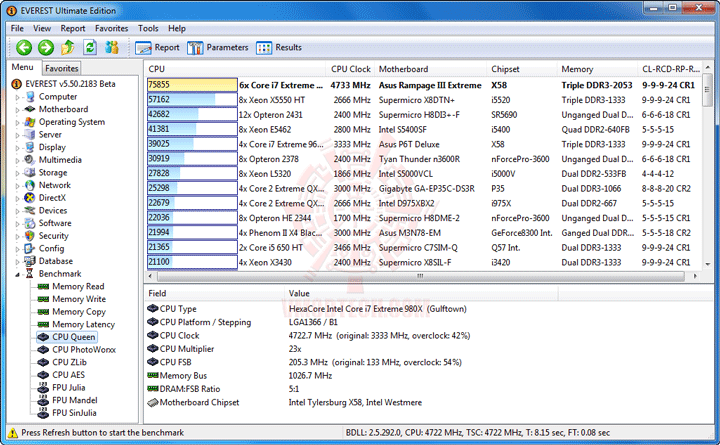Select the Operating System tree icon
Screen dimensions: 720x445
coord(30,122)
